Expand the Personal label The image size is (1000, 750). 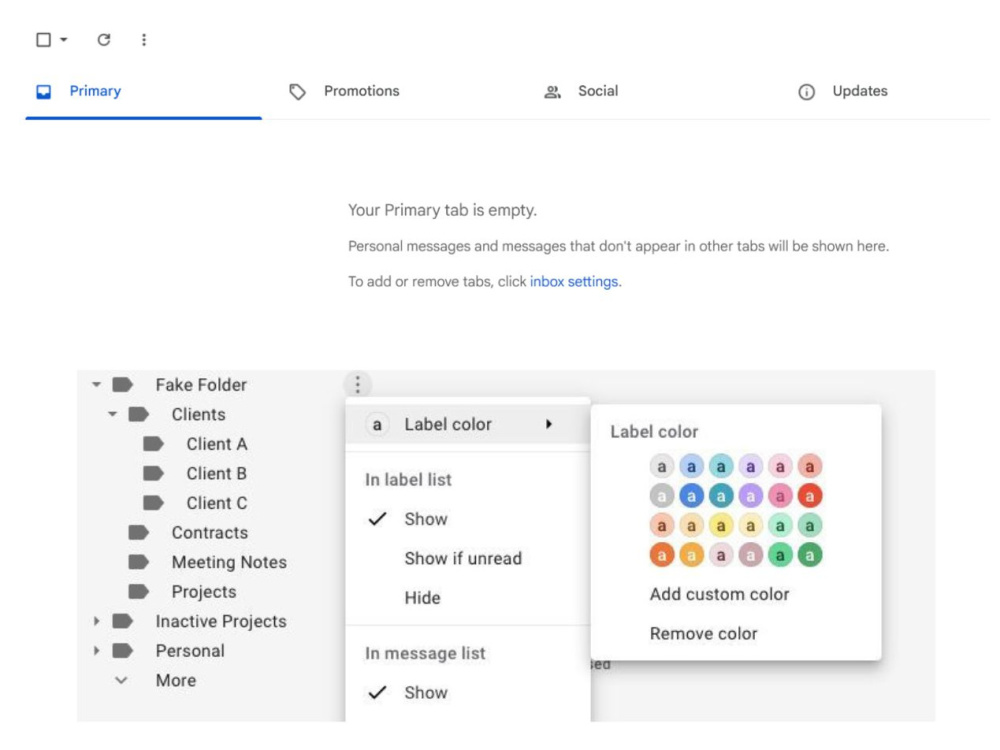[96, 651]
